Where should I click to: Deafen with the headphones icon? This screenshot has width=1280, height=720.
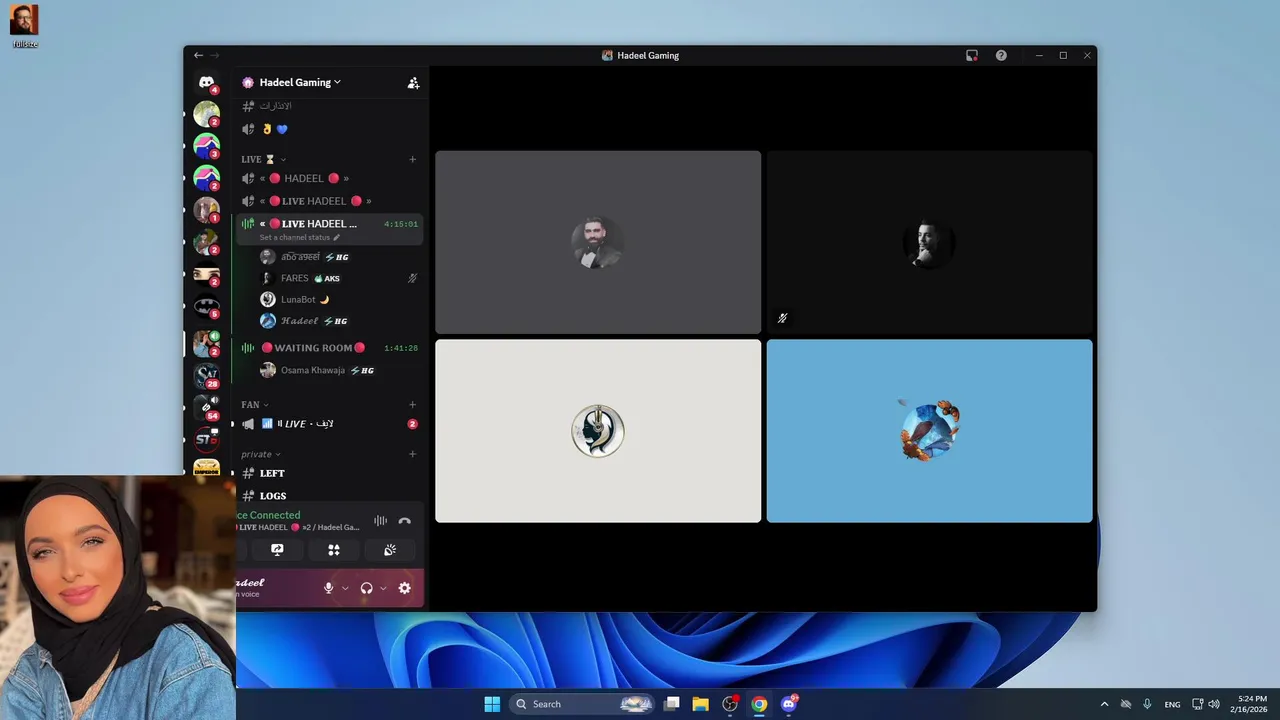(x=366, y=588)
